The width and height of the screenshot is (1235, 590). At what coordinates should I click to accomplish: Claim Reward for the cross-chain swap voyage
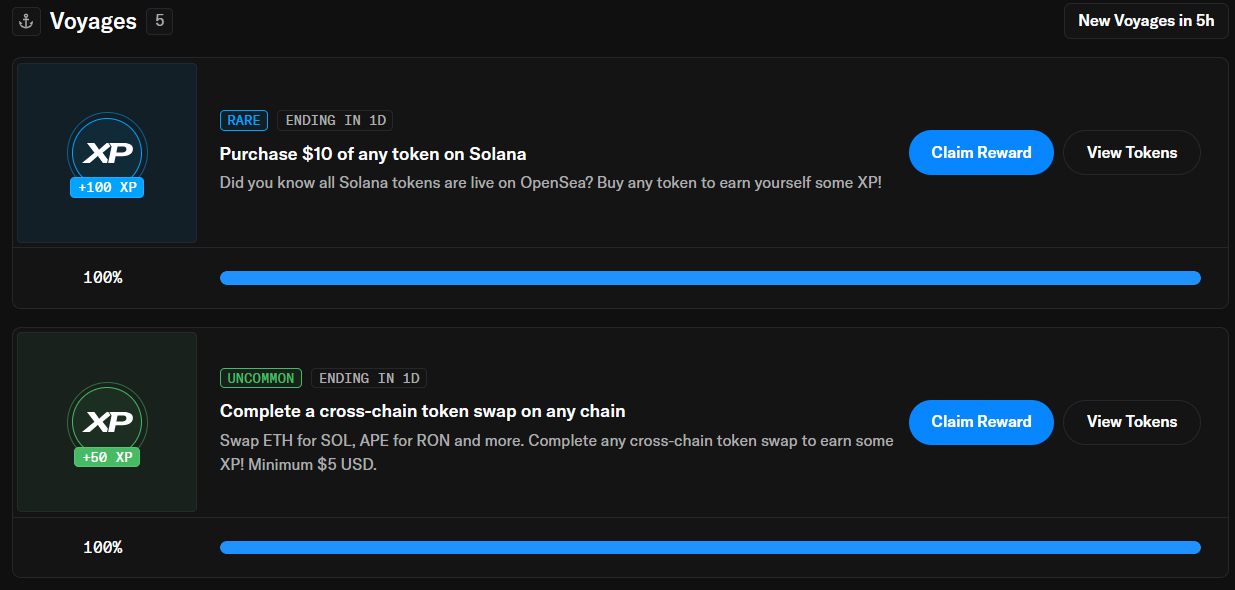[x=981, y=422]
